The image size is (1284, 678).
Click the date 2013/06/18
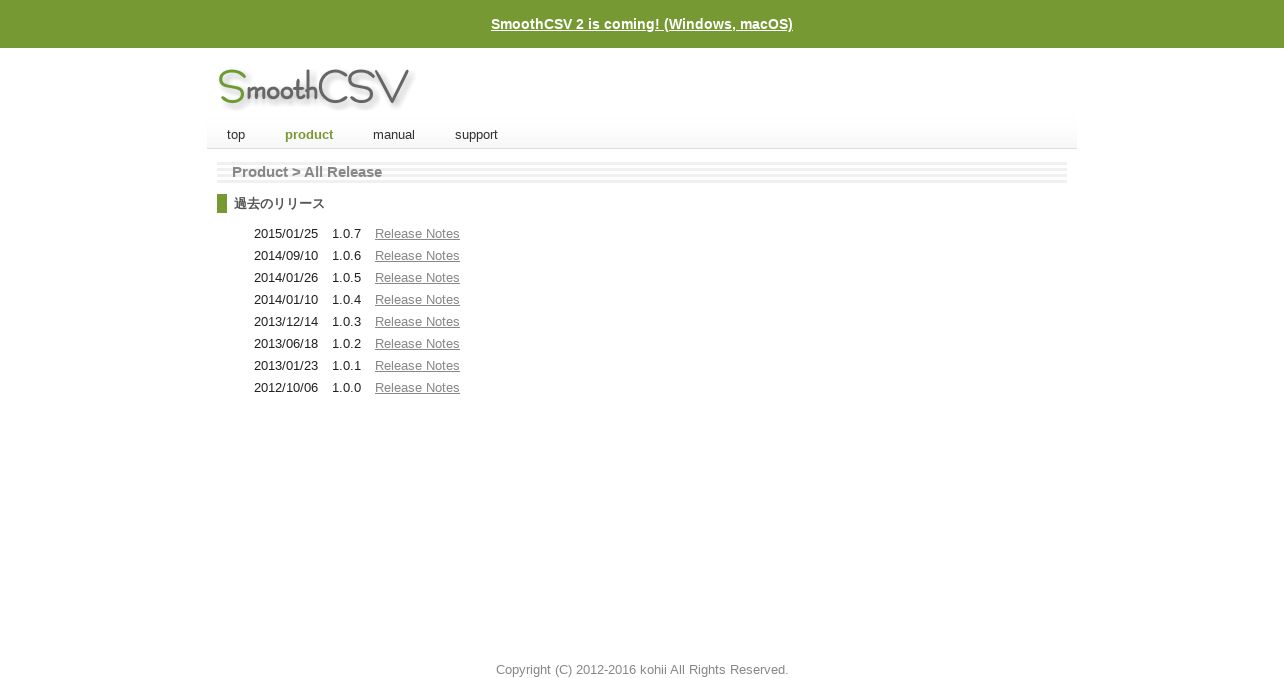[x=286, y=344]
